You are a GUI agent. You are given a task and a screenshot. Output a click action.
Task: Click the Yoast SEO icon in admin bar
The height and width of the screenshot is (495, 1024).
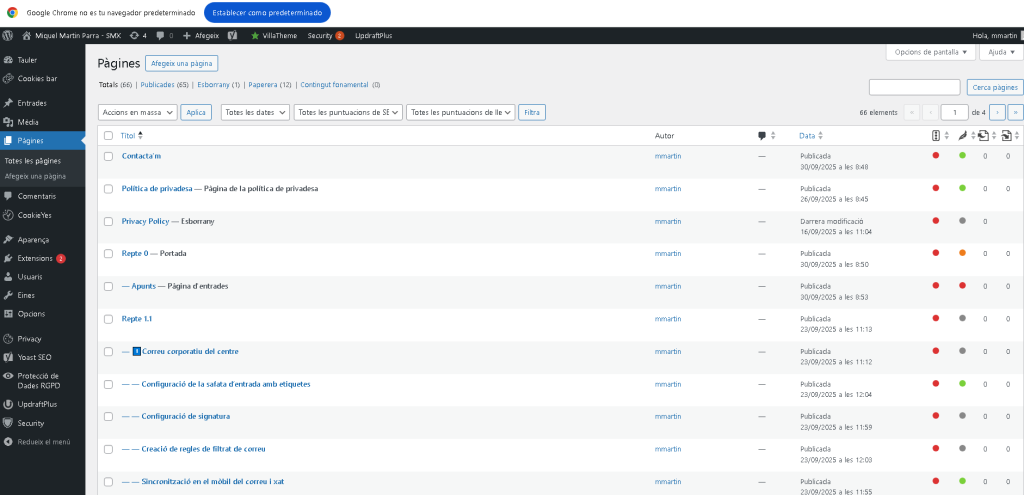(232, 35)
